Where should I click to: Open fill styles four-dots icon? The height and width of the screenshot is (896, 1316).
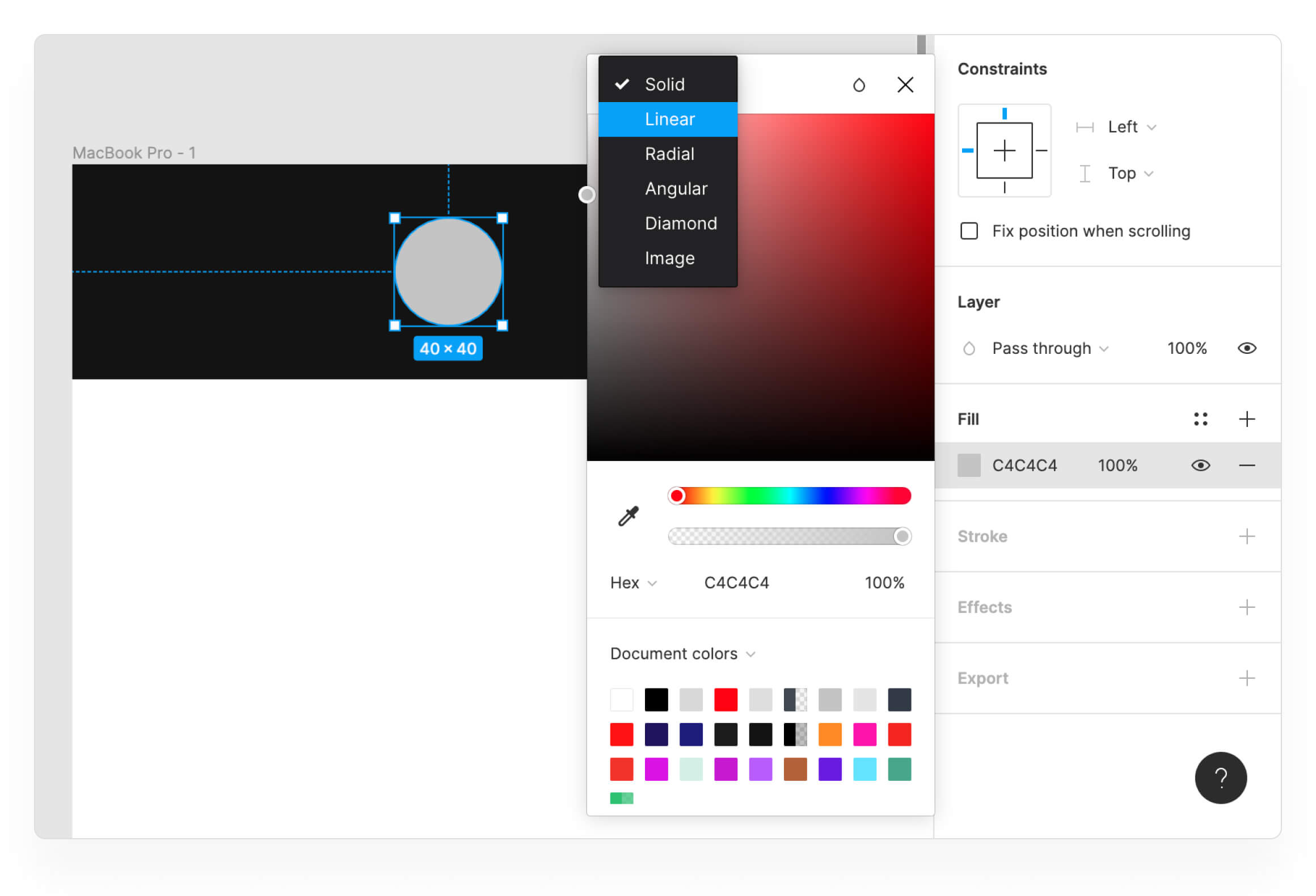pyautogui.click(x=1200, y=419)
